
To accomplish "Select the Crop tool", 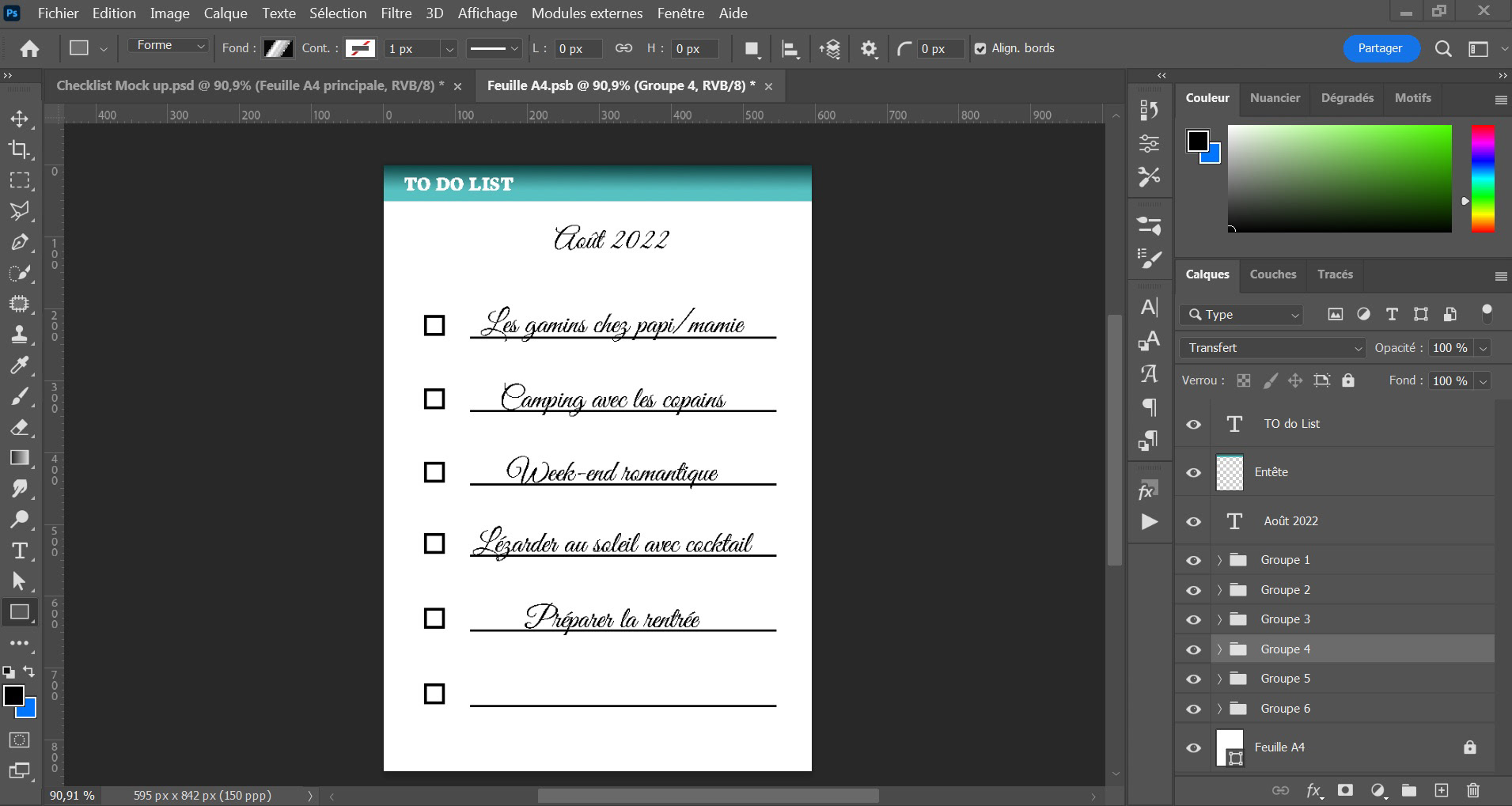I will pyautogui.click(x=20, y=149).
